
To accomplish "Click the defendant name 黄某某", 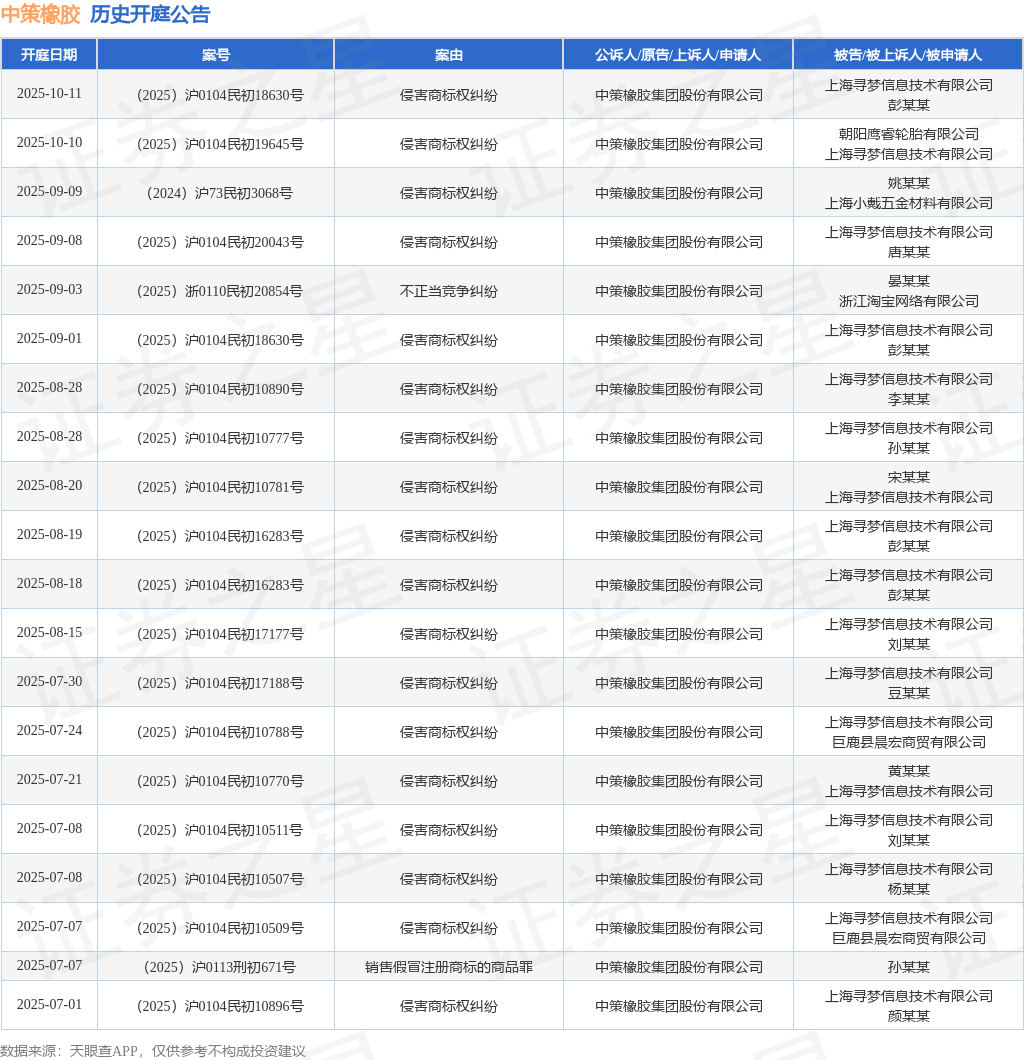I will pos(908,771).
